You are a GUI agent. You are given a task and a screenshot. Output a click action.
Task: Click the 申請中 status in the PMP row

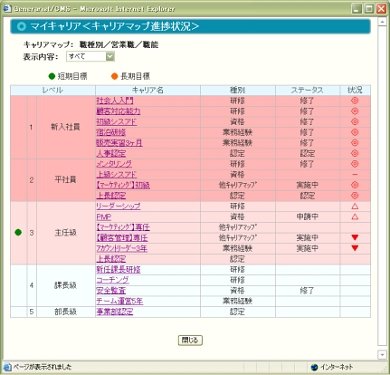tap(307, 217)
